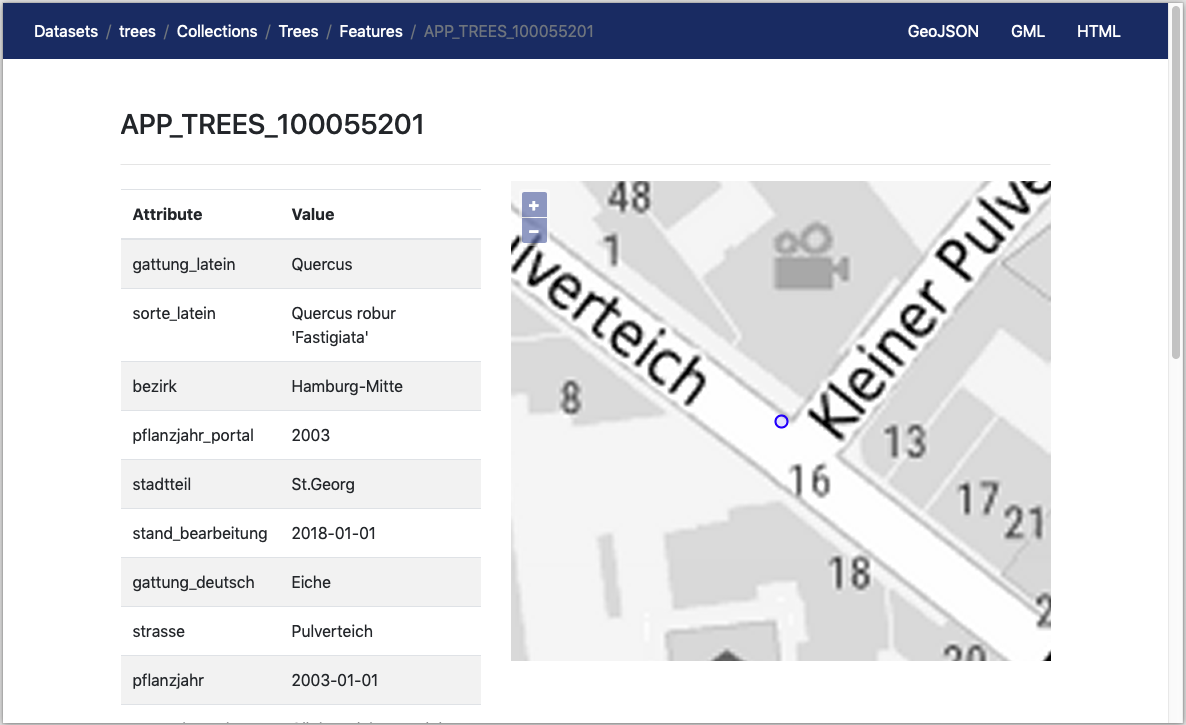Zoom in on the map
The height and width of the screenshot is (725, 1186).
(534, 205)
